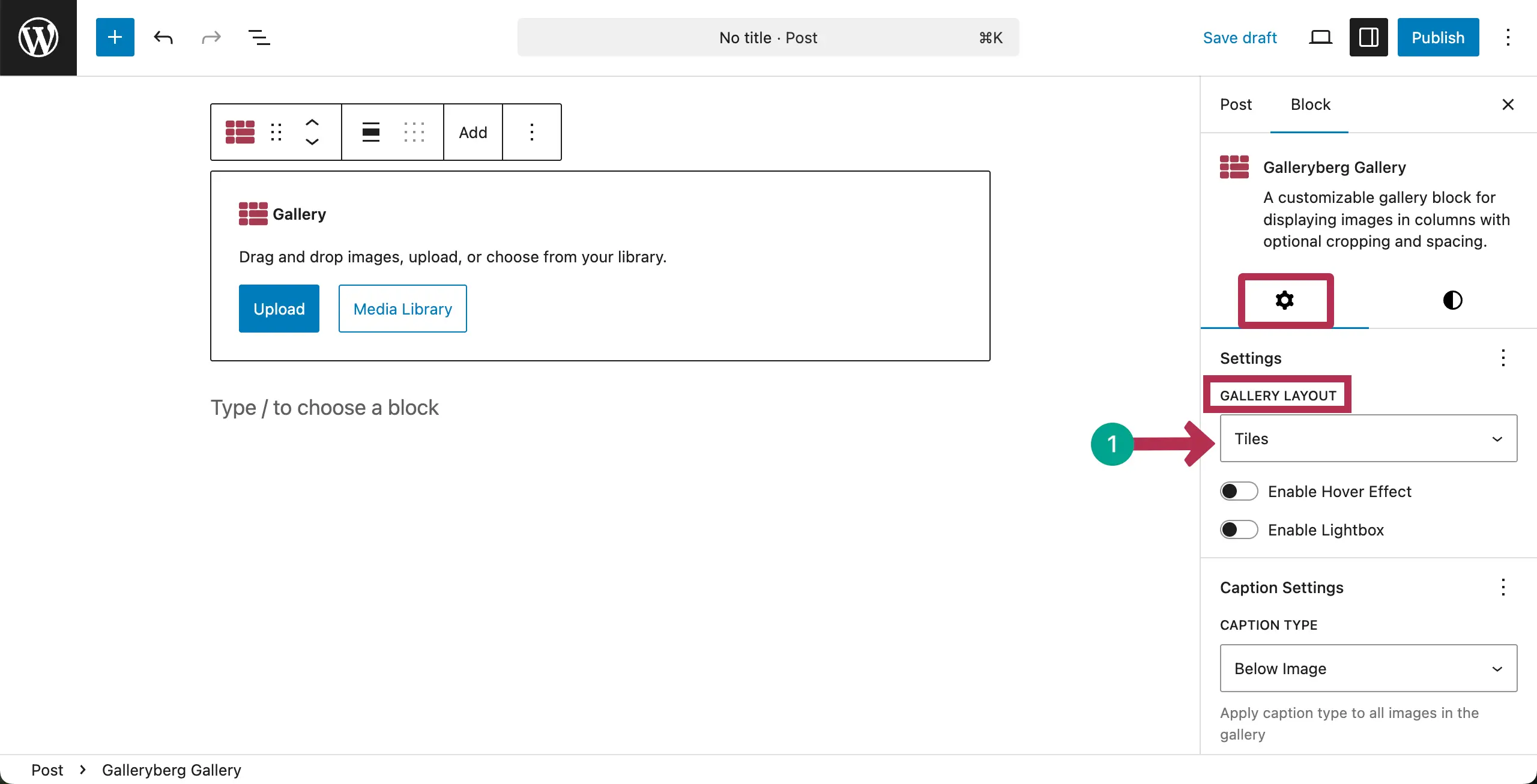Click the Undo icon
The width and height of the screenshot is (1537, 784).
click(x=163, y=37)
